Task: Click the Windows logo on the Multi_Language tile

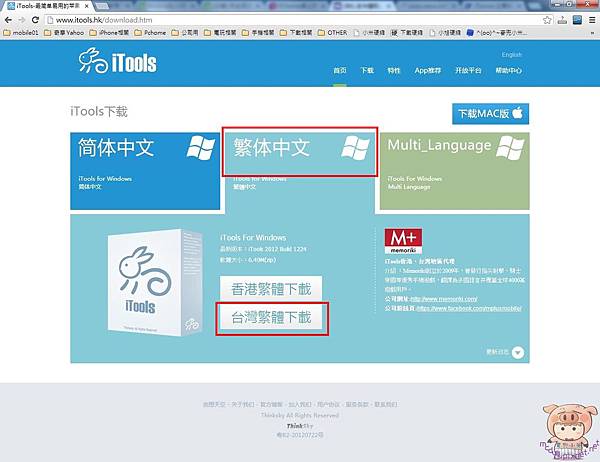Action: pyautogui.click(x=510, y=148)
